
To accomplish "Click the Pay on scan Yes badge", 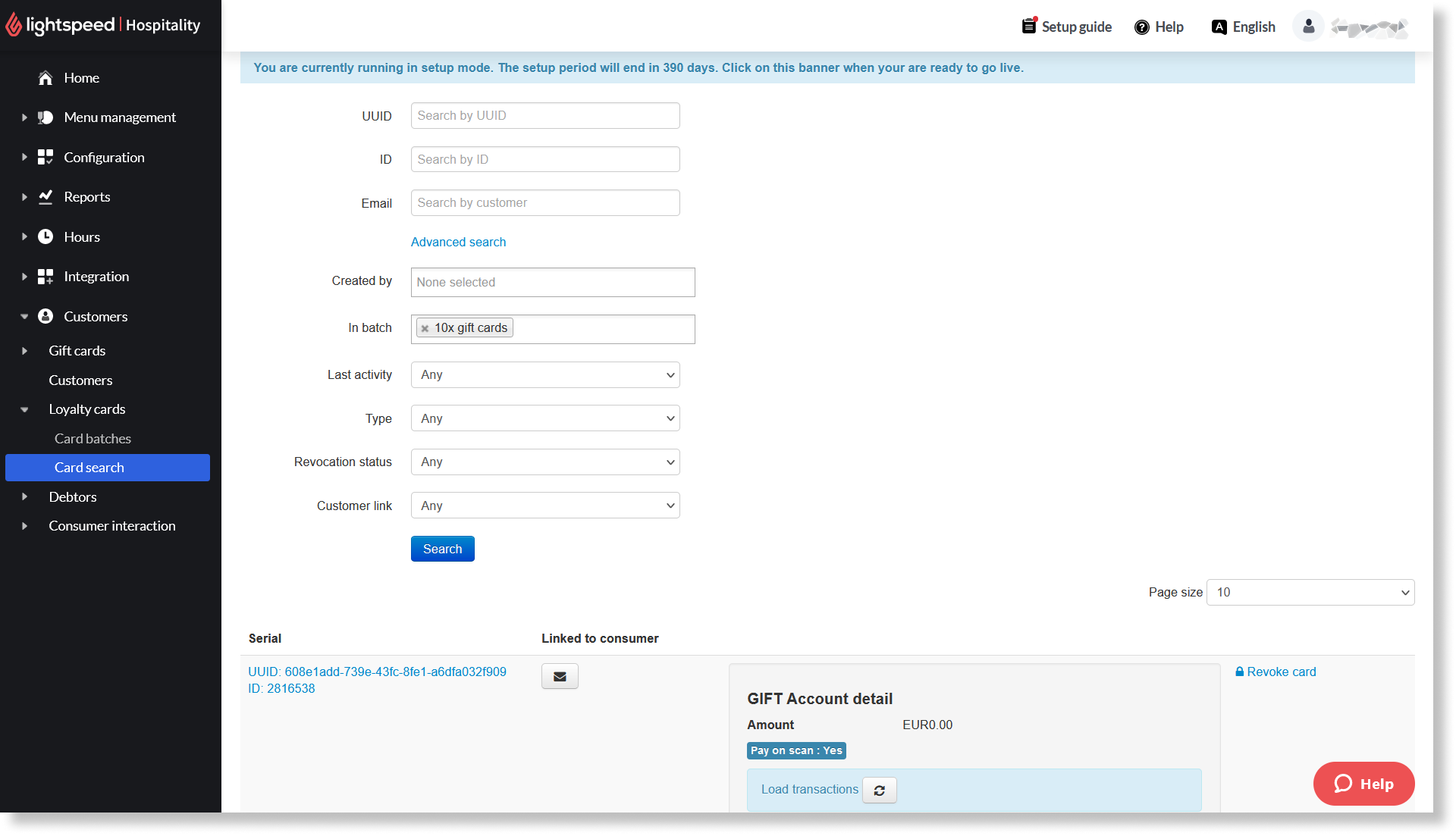I will tap(796, 750).
